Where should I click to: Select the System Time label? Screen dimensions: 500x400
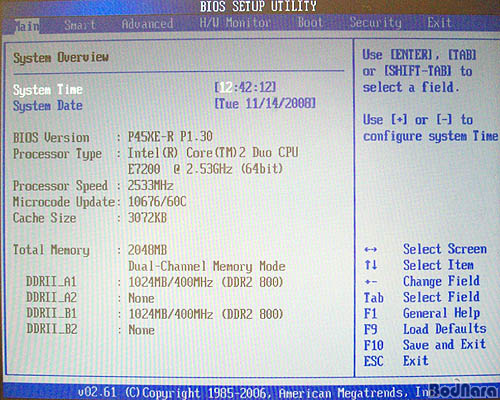click(x=48, y=90)
